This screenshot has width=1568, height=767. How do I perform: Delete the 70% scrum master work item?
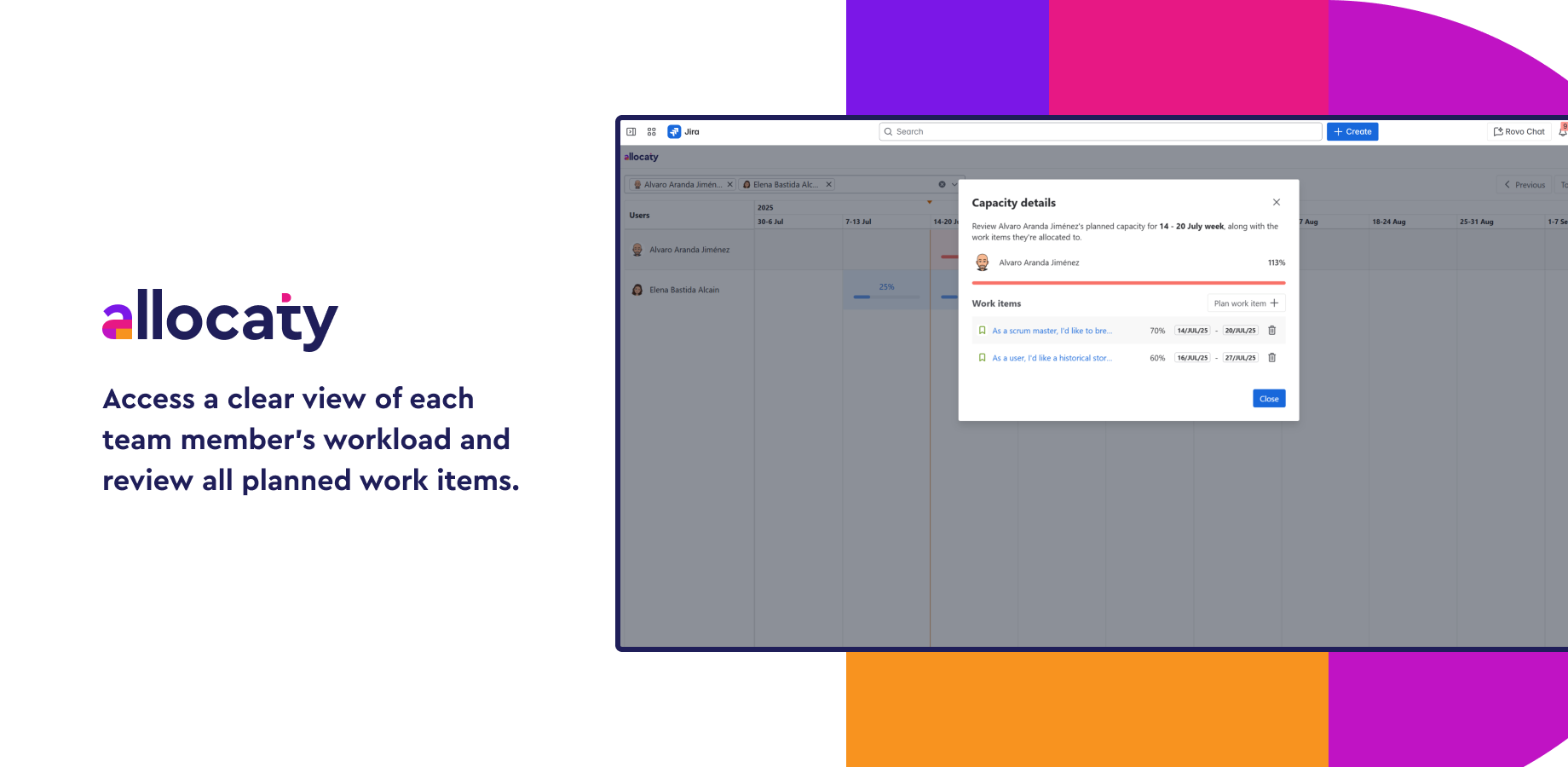coord(1272,331)
